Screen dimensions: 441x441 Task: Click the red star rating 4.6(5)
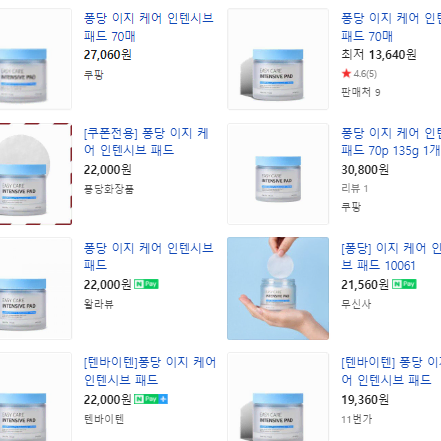coord(359,73)
